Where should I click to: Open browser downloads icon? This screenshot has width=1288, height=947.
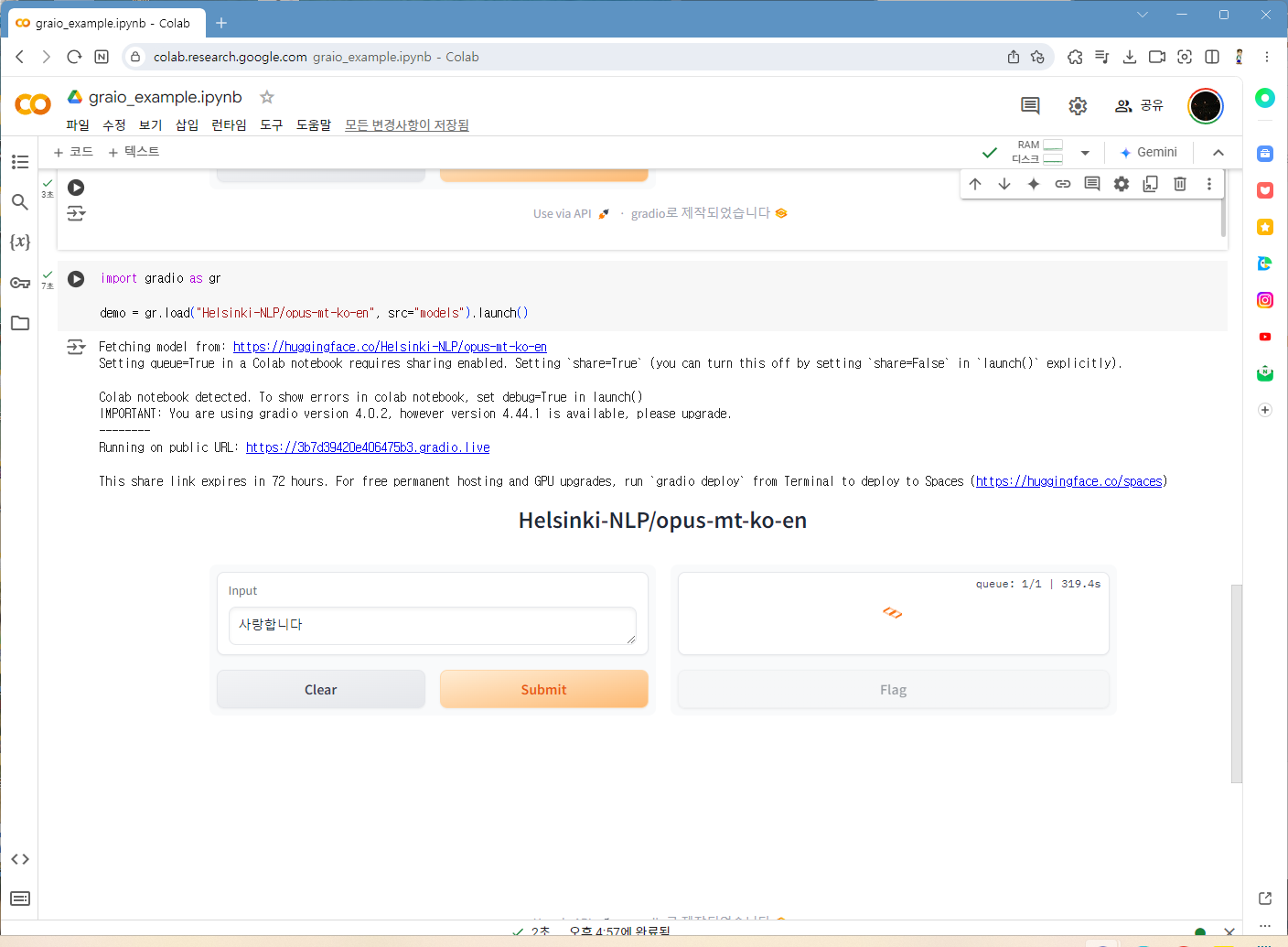click(x=1130, y=57)
